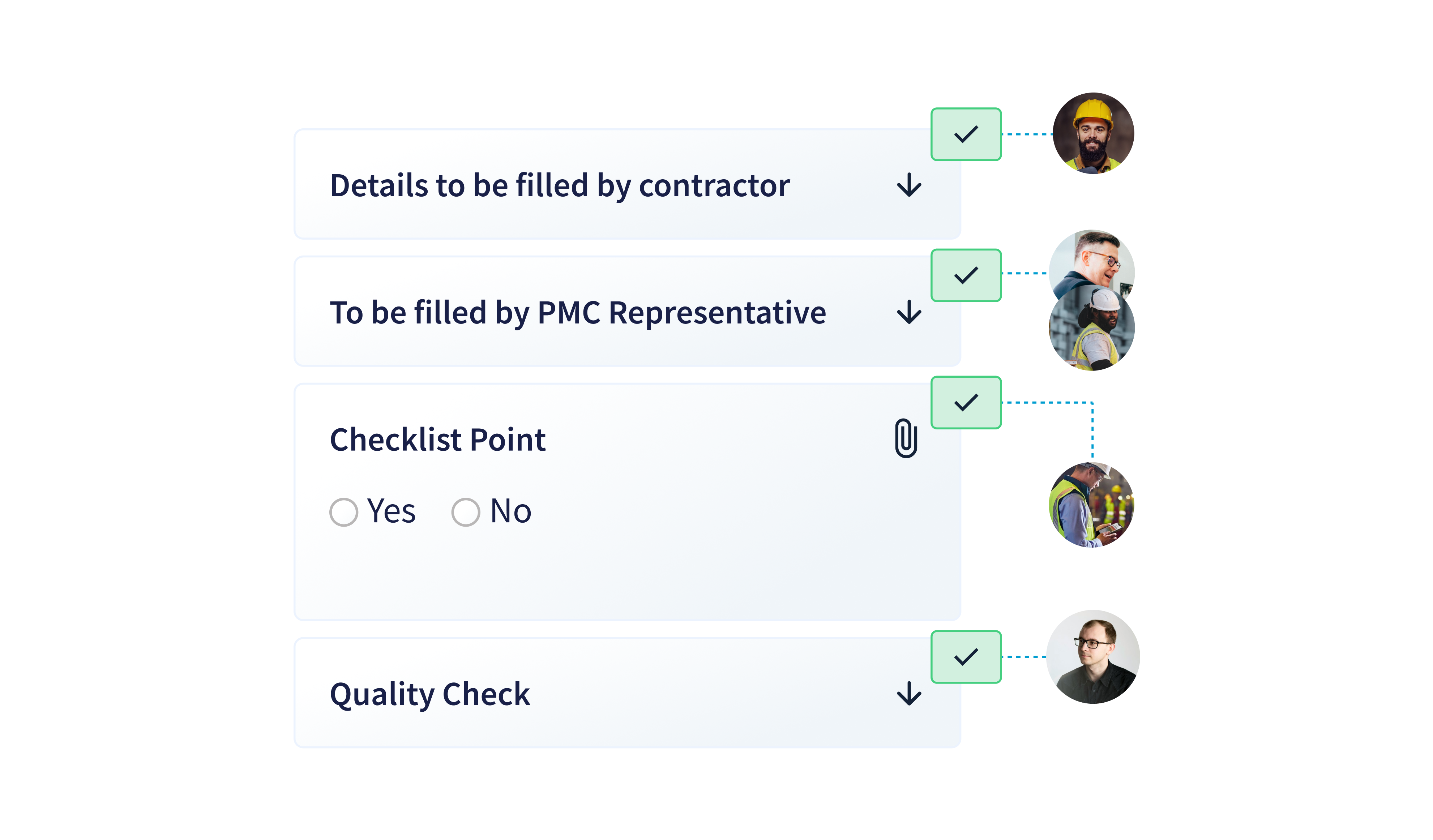Open avatar of bearded man in yellow helmet
Image resolution: width=1433 pixels, height=840 pixels.
point(1093,134)
